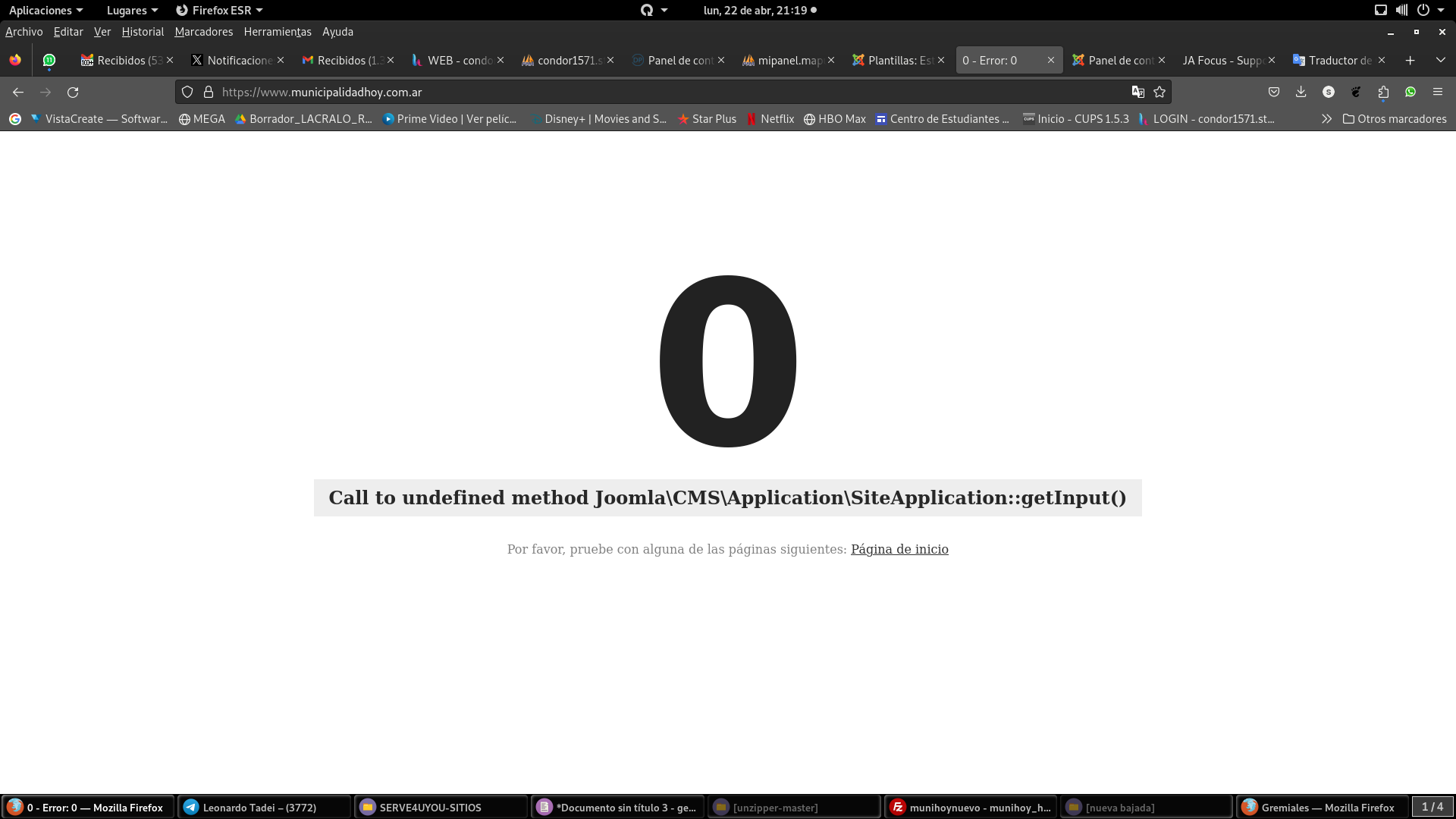This screenshot has height=819, width=1456.
Task: Switch to FileZilla munihoynuevo in the taskbar
Action: click(972, 808)
